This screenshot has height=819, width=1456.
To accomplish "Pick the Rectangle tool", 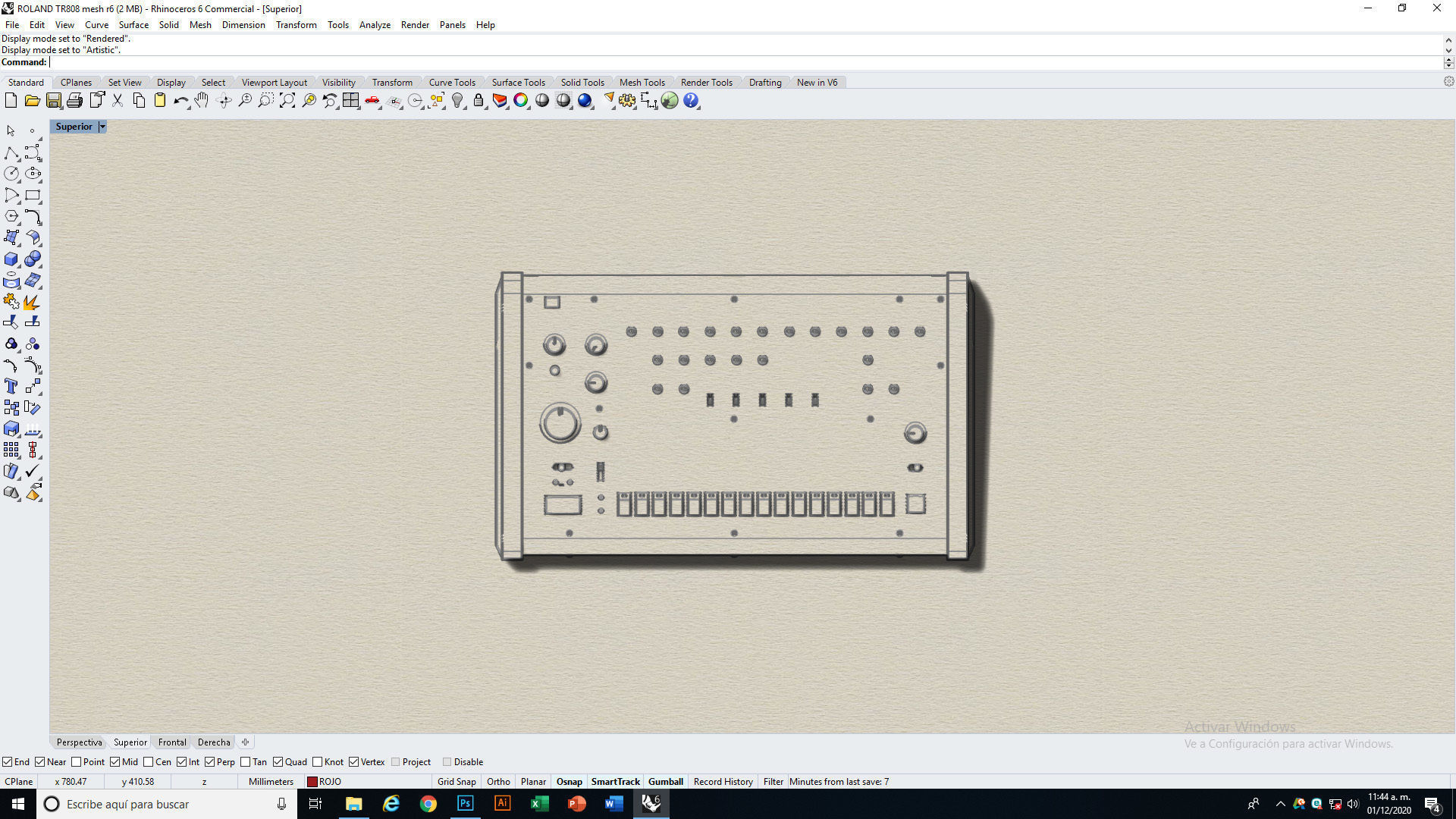I will coord(33,195).
